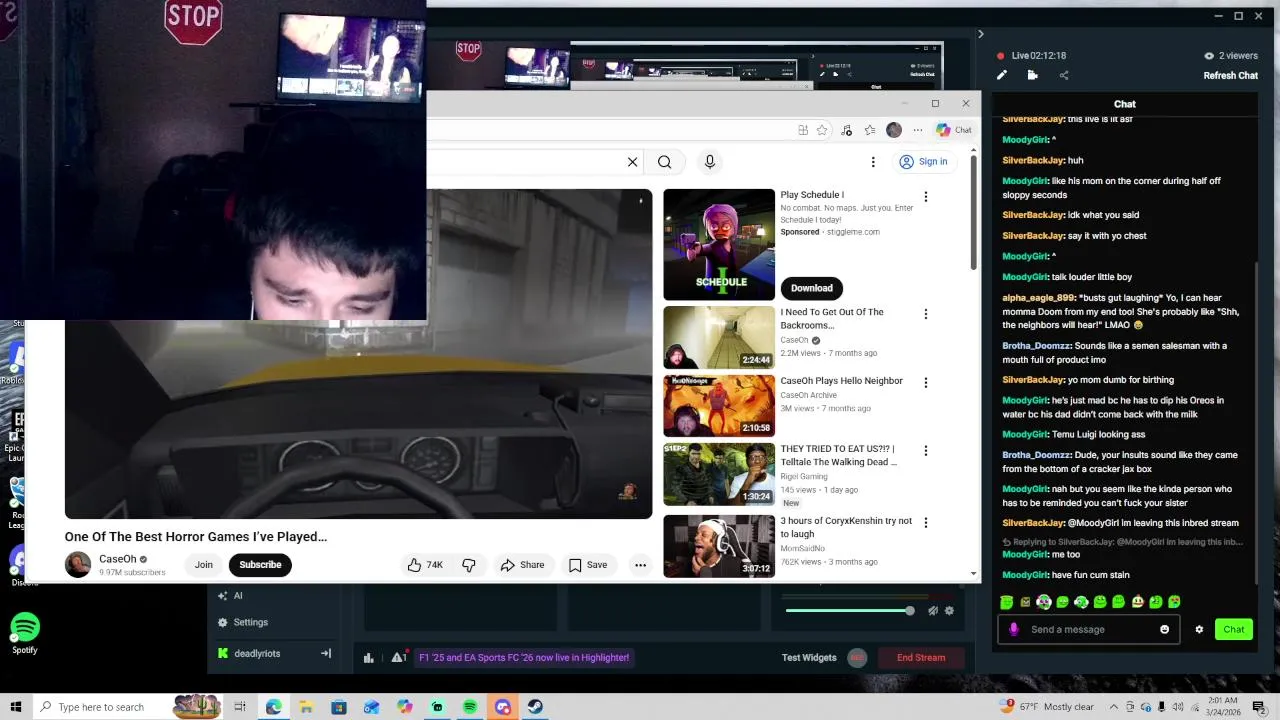1280x720 pixels.
Task: Open F1 '25 Highlighter announcement banner
Action: (x=524, y=657)
